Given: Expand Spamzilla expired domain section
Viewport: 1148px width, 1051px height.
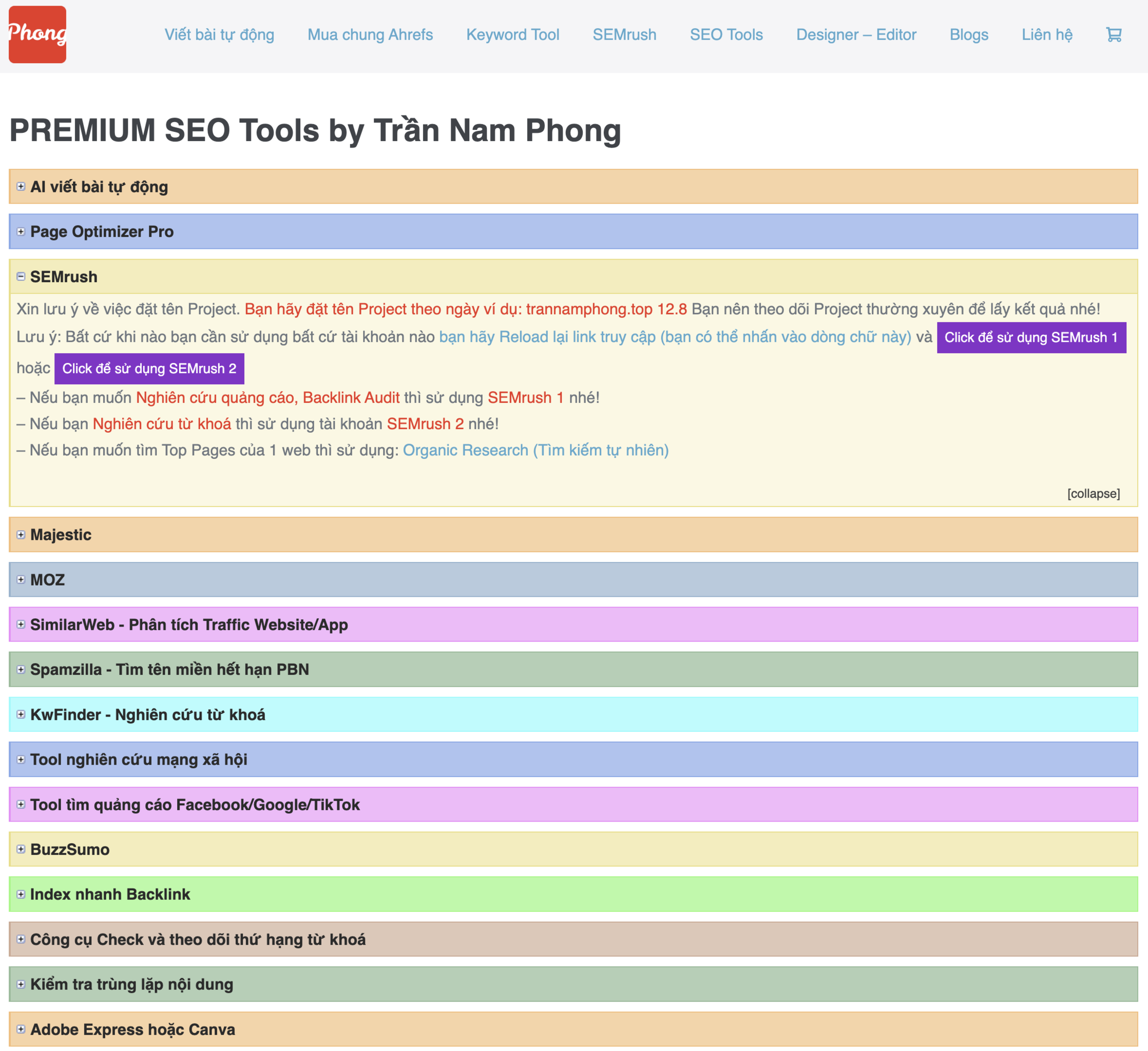Looking at the screenshot, I should (573, 670).
